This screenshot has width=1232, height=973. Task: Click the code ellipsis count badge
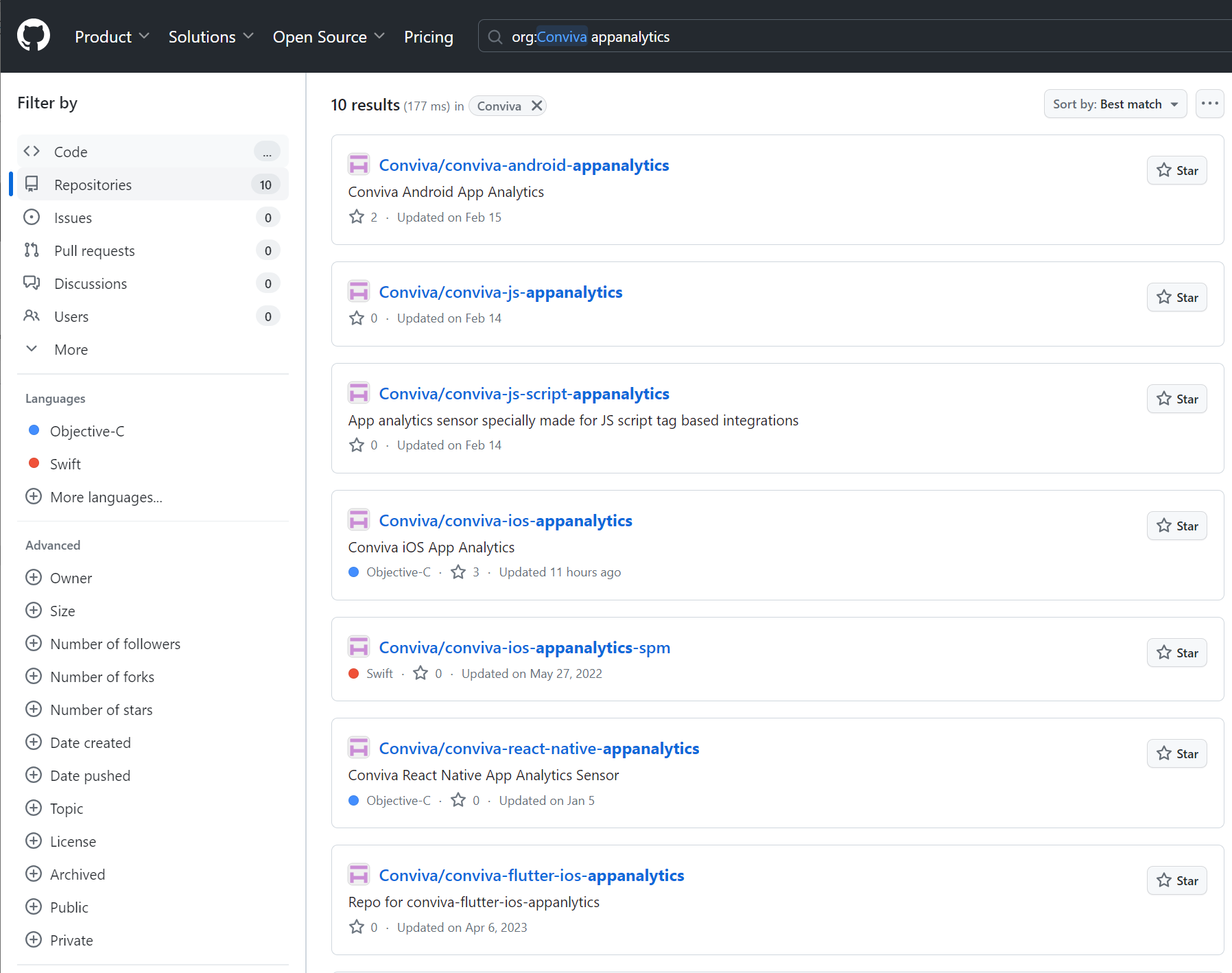coord(267,152)
